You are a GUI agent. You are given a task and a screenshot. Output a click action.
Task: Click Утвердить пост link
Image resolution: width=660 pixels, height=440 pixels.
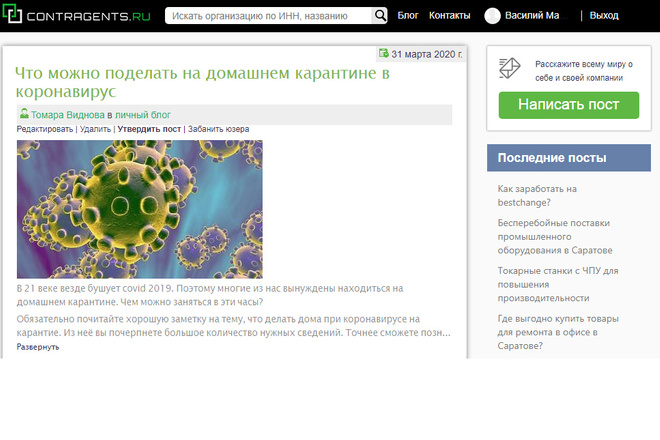[149, 129]
